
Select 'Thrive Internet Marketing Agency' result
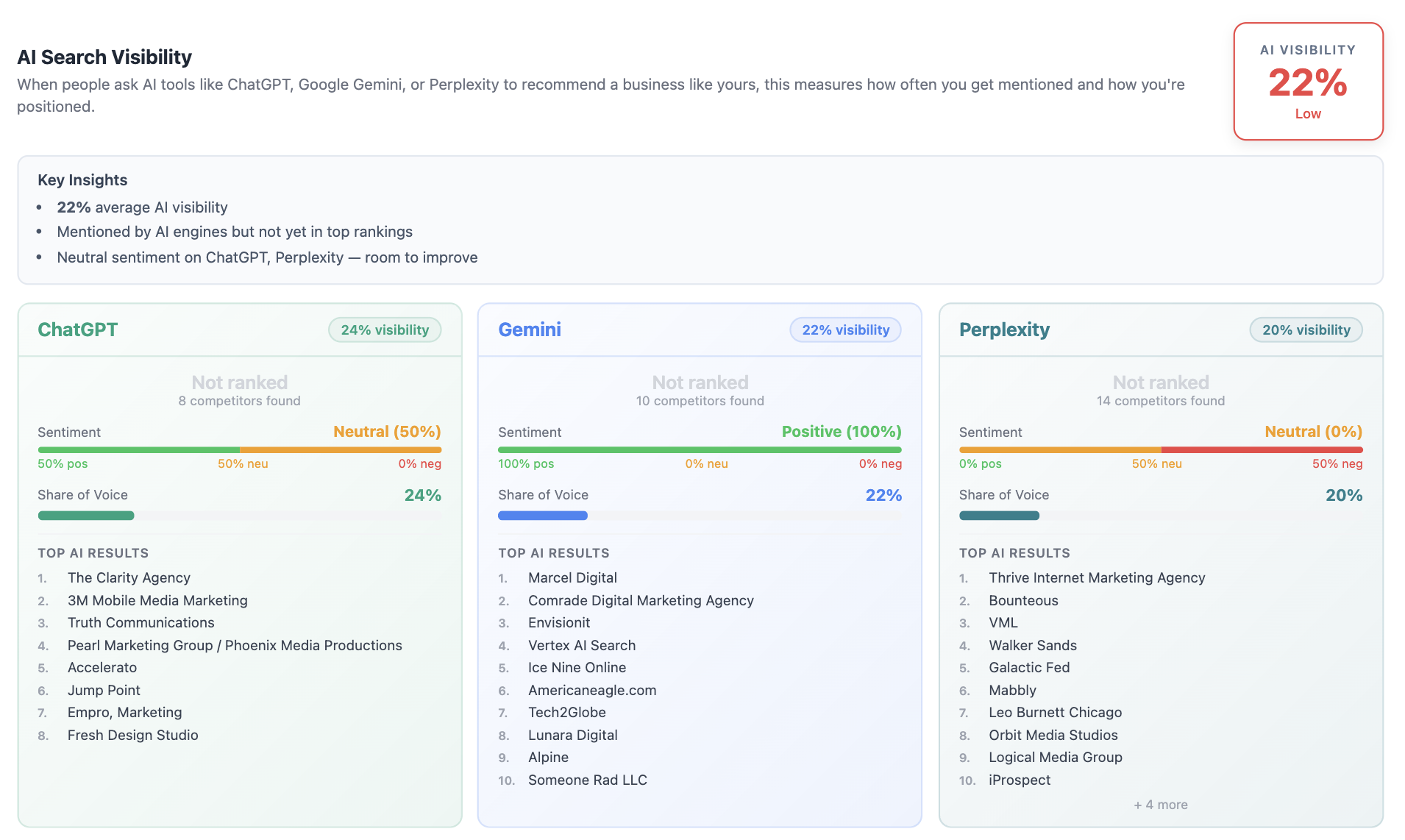click(x=1097, y=578)
